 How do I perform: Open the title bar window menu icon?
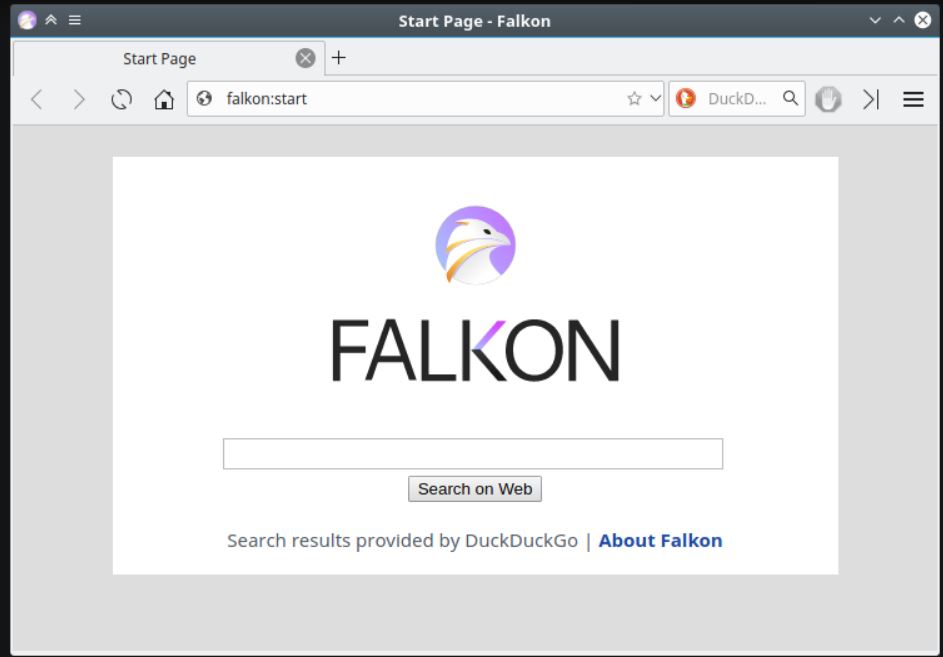point(27,20)
